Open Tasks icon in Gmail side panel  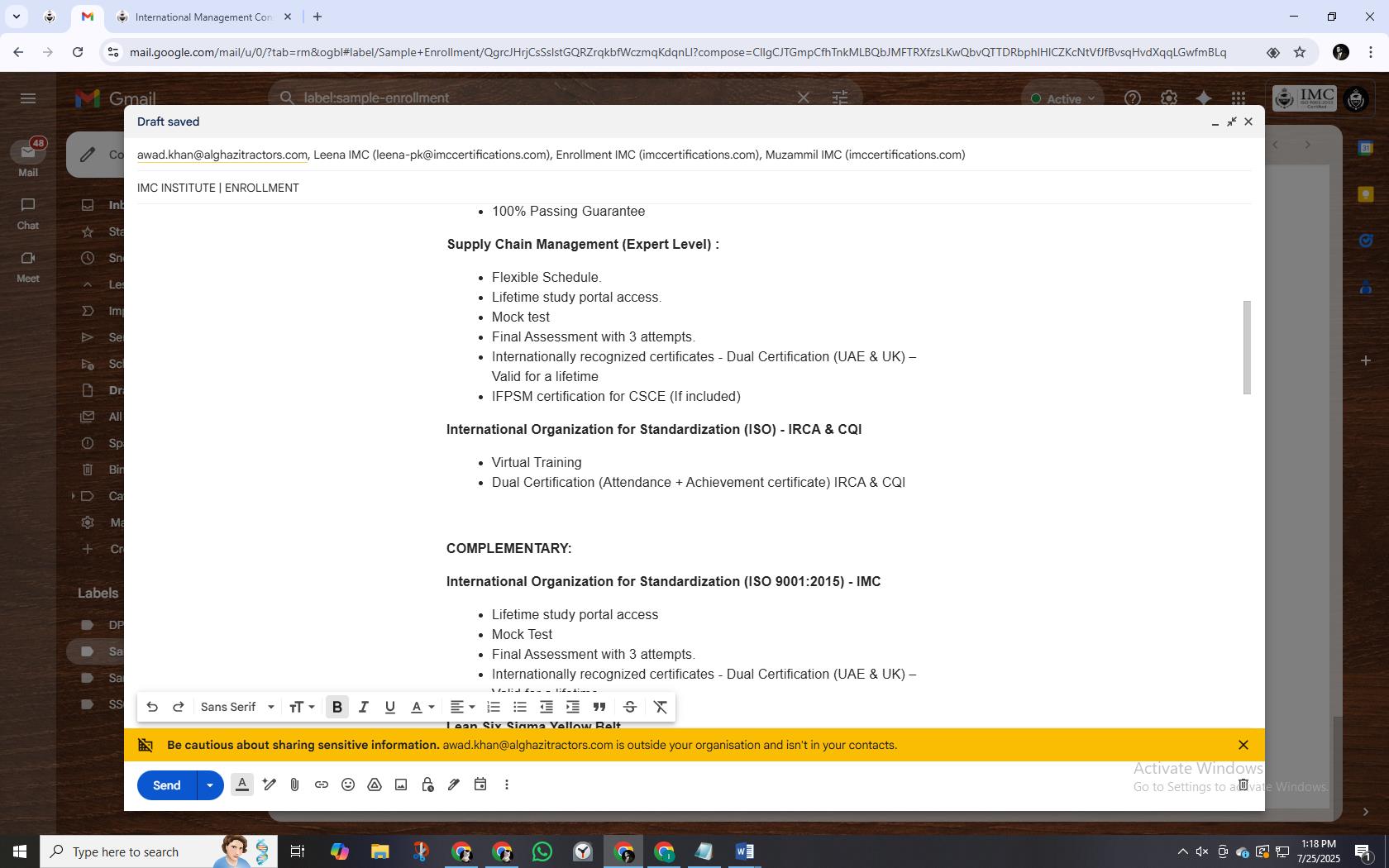point(1366,241)
